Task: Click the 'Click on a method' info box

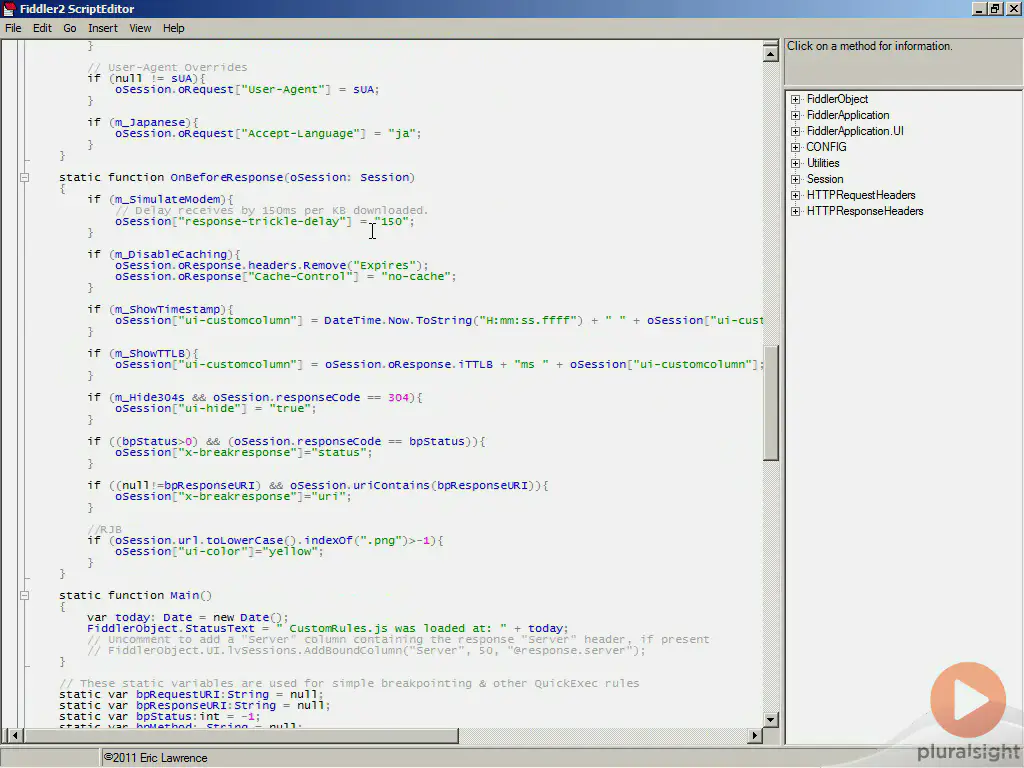Action: click(904, 61)
